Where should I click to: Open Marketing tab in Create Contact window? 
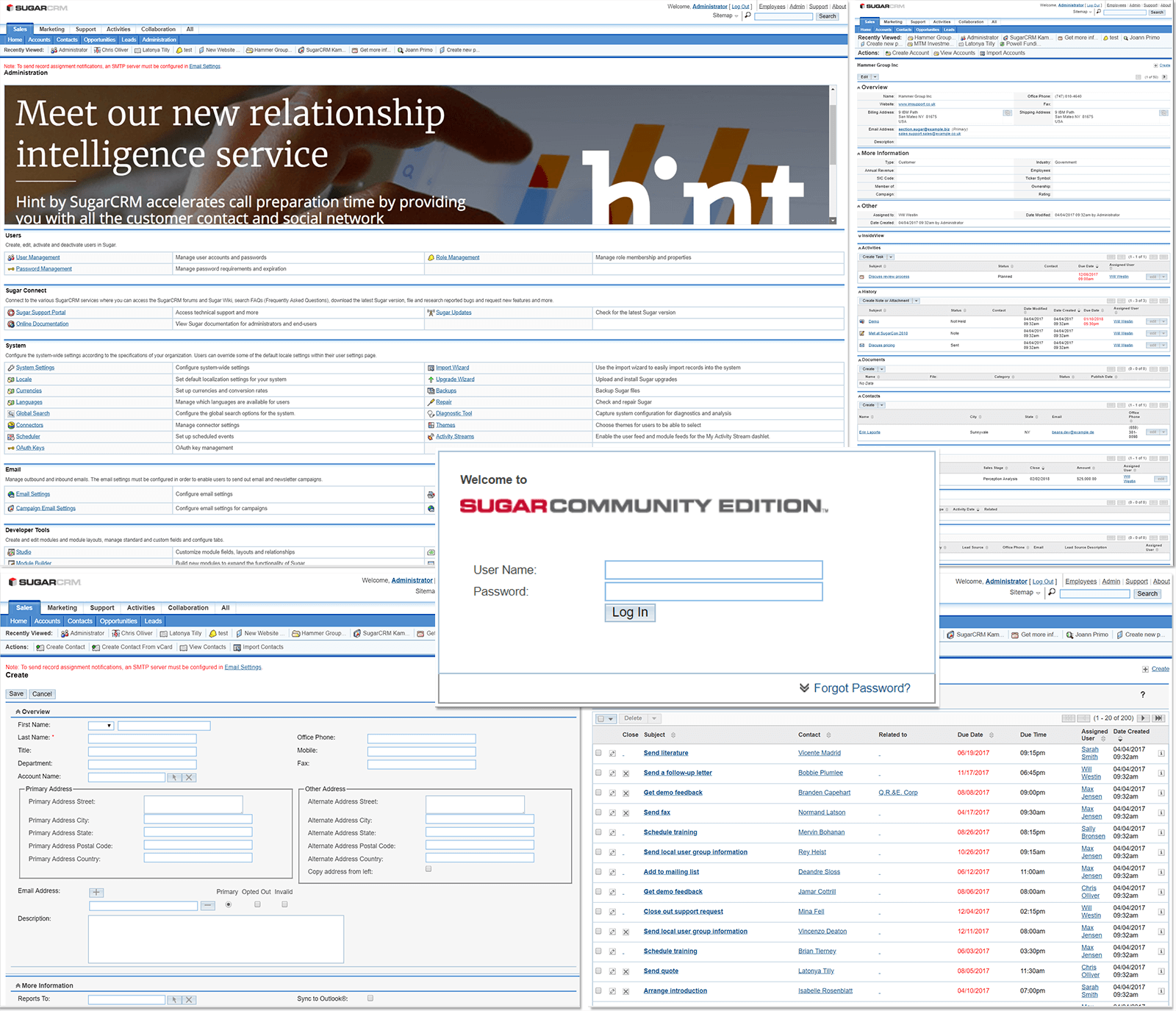click(62, 608)
